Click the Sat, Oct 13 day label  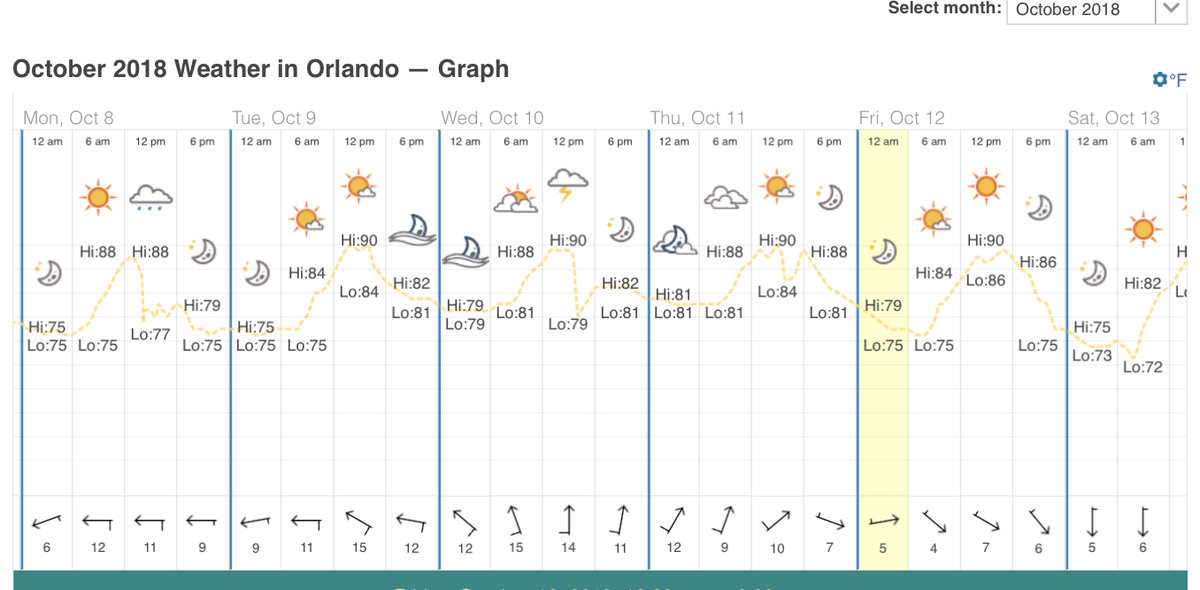pos(1114,118)
